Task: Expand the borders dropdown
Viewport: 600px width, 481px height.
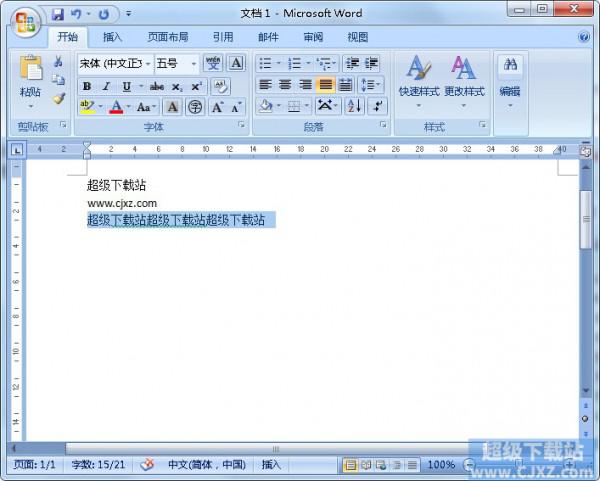Action: [307, 106]
